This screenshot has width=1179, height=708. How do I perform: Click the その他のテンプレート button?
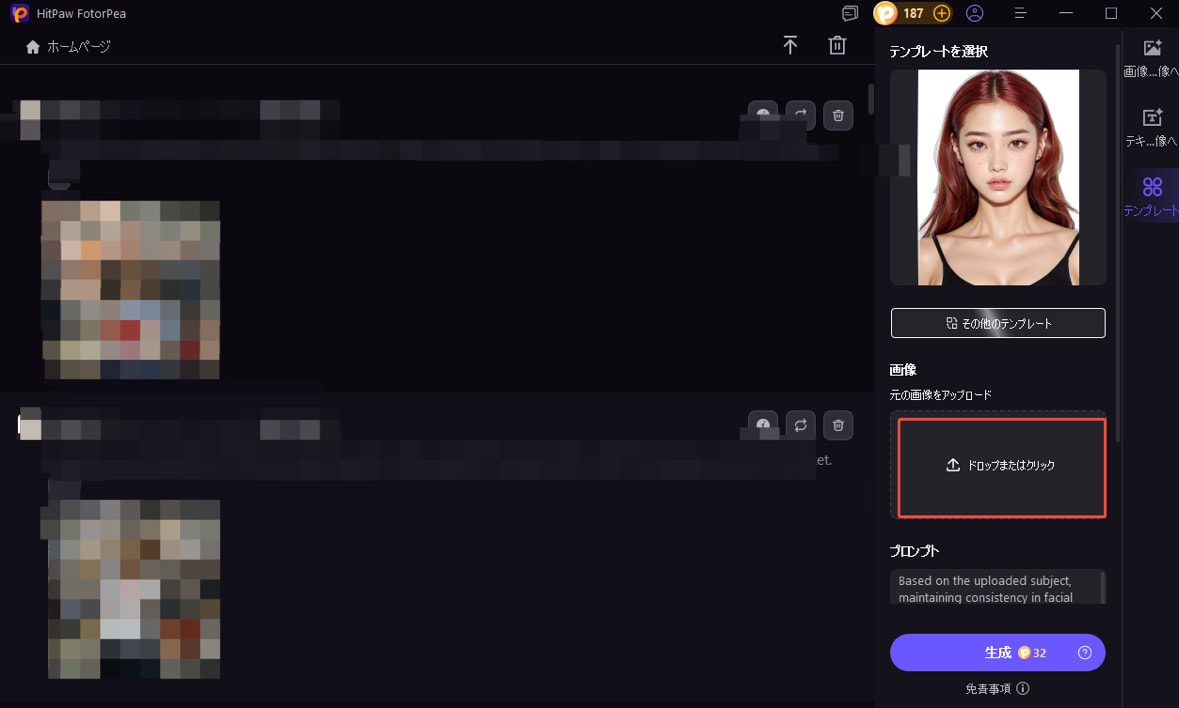997,323
